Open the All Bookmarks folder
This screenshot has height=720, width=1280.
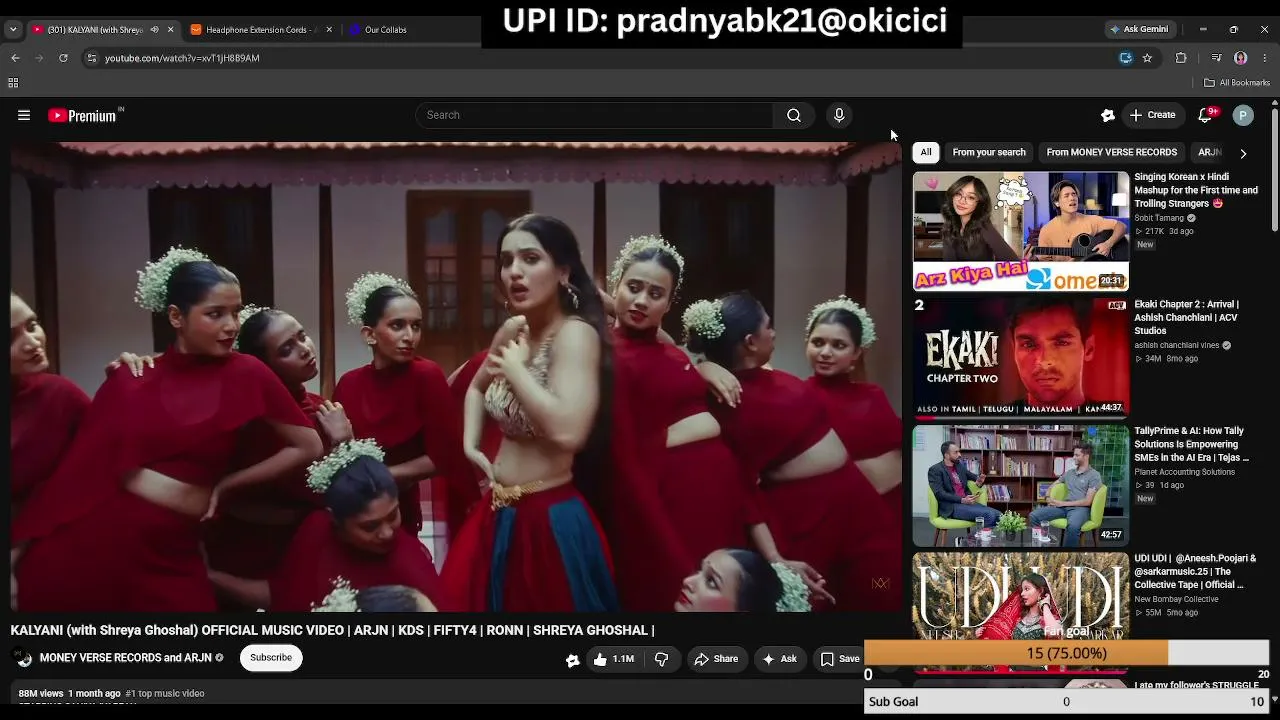click(x=1237, y=83)
